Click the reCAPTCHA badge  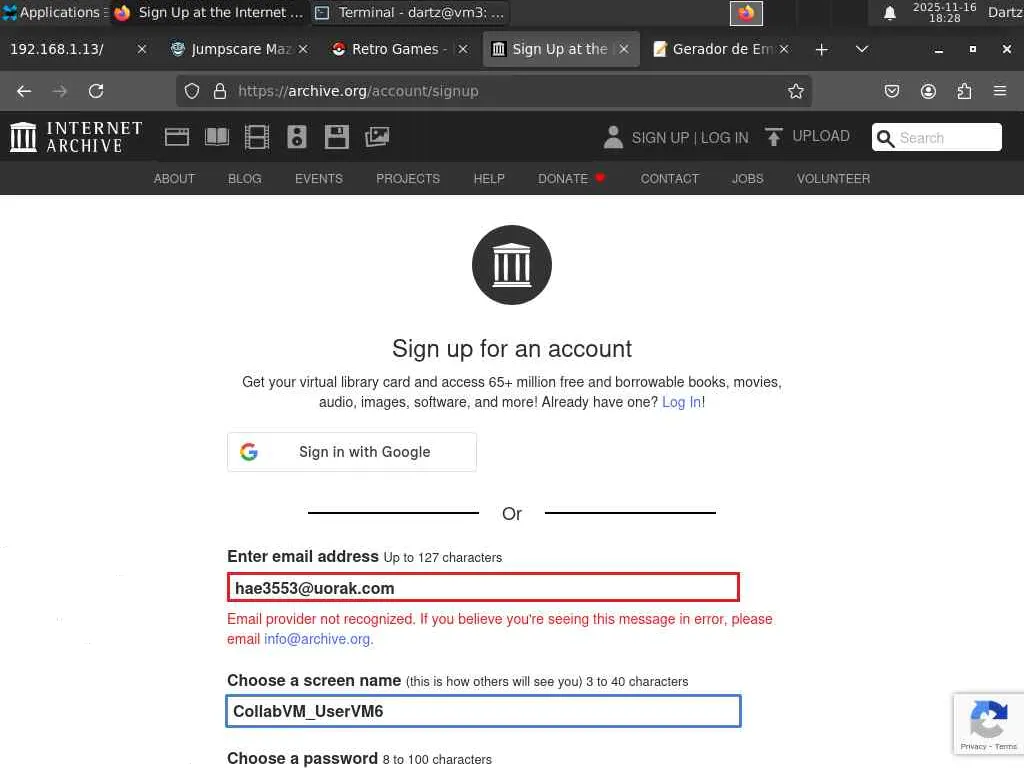[989, 724]
